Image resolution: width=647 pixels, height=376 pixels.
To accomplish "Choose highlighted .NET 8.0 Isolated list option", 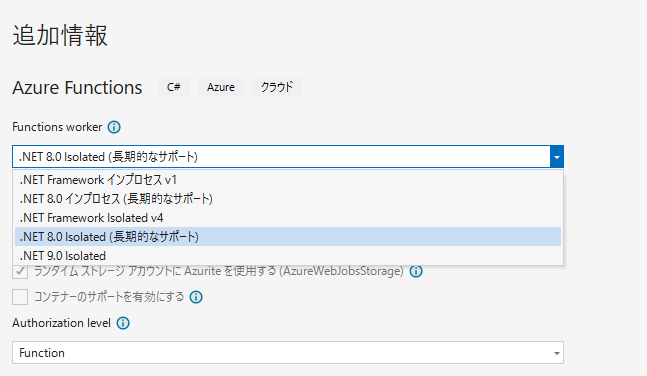I will (x=288, y=237).
